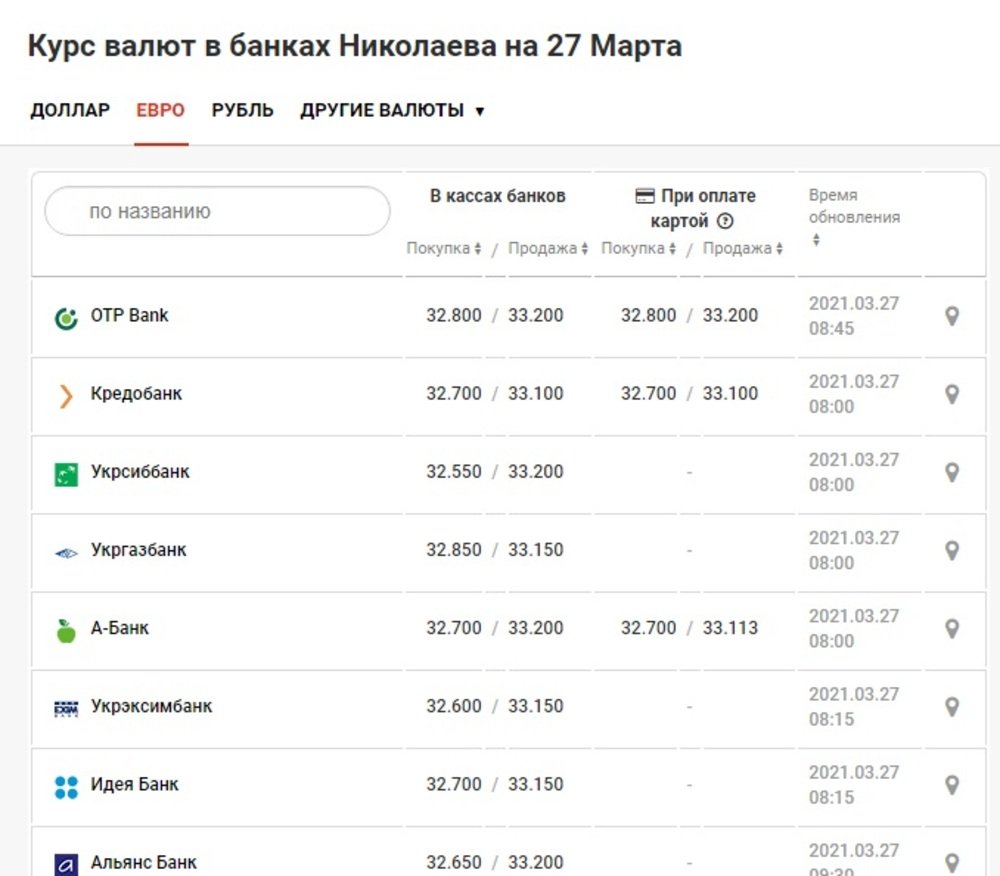Open the Укрэксимбанк link

152,706
